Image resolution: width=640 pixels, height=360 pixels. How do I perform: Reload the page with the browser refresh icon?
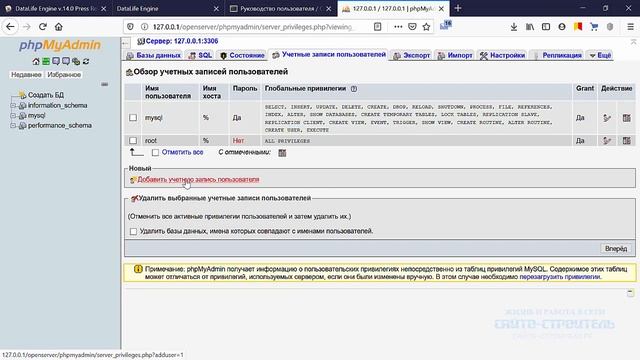42,27
